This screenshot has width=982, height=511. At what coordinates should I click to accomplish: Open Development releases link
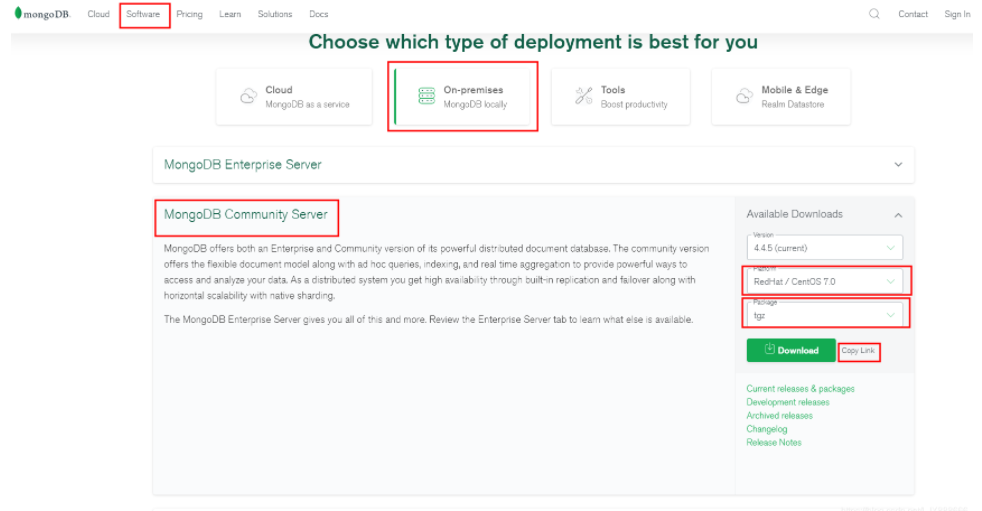tap(787, 402)
